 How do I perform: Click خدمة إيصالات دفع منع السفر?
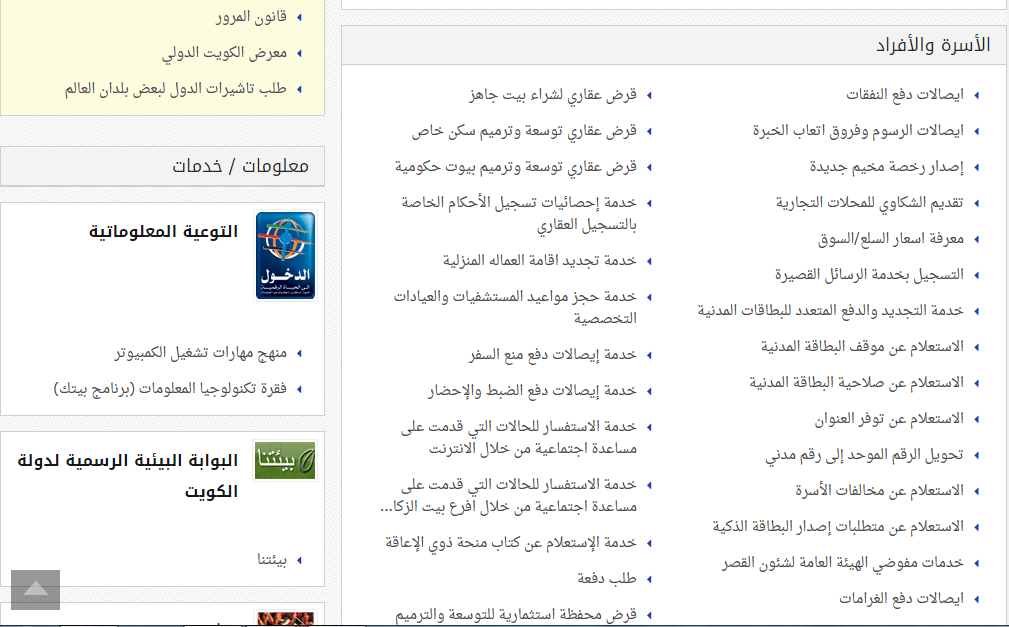[552, 355]
